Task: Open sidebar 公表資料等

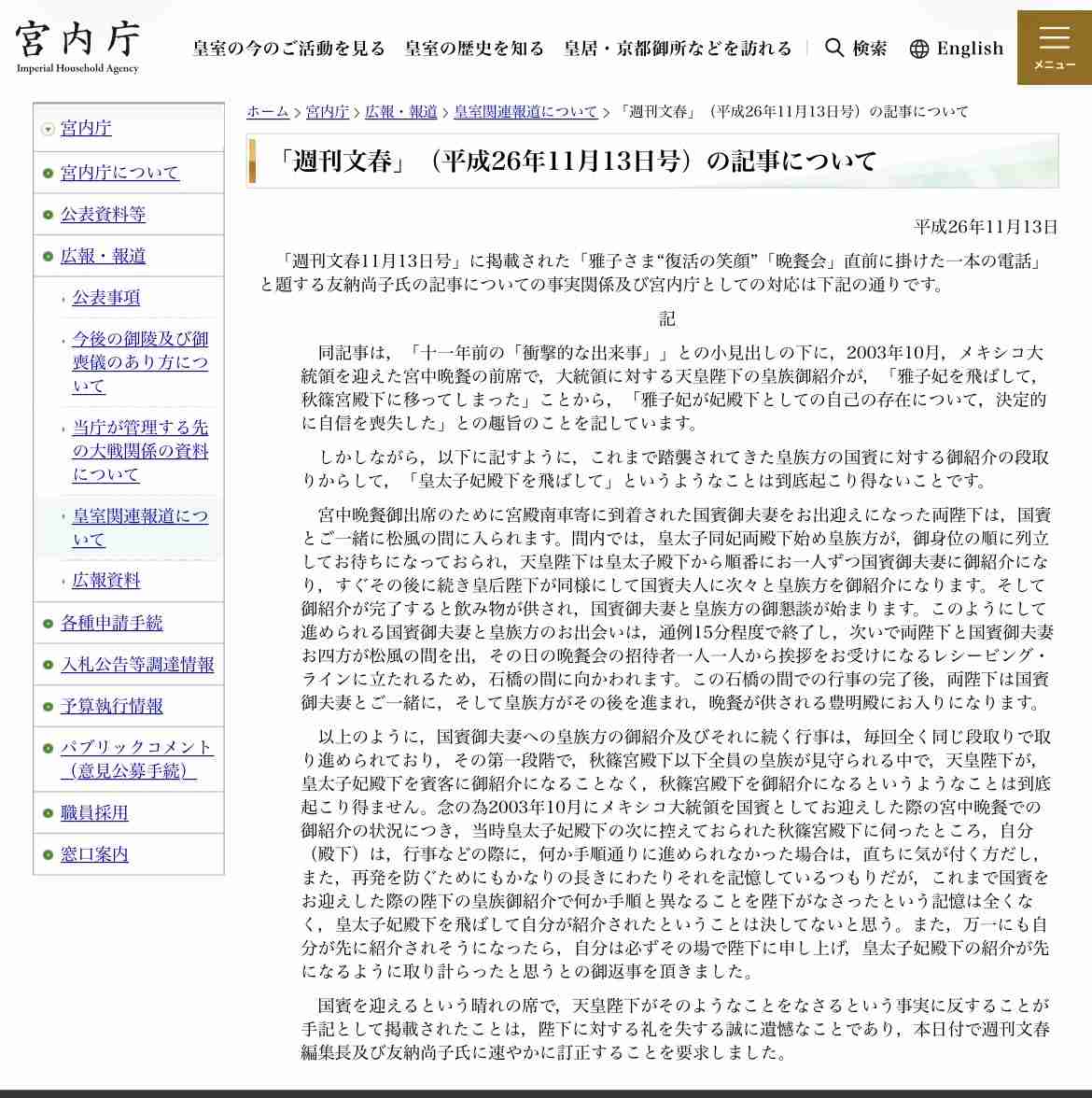Action: pyautogui.click(x=103, y=215)
